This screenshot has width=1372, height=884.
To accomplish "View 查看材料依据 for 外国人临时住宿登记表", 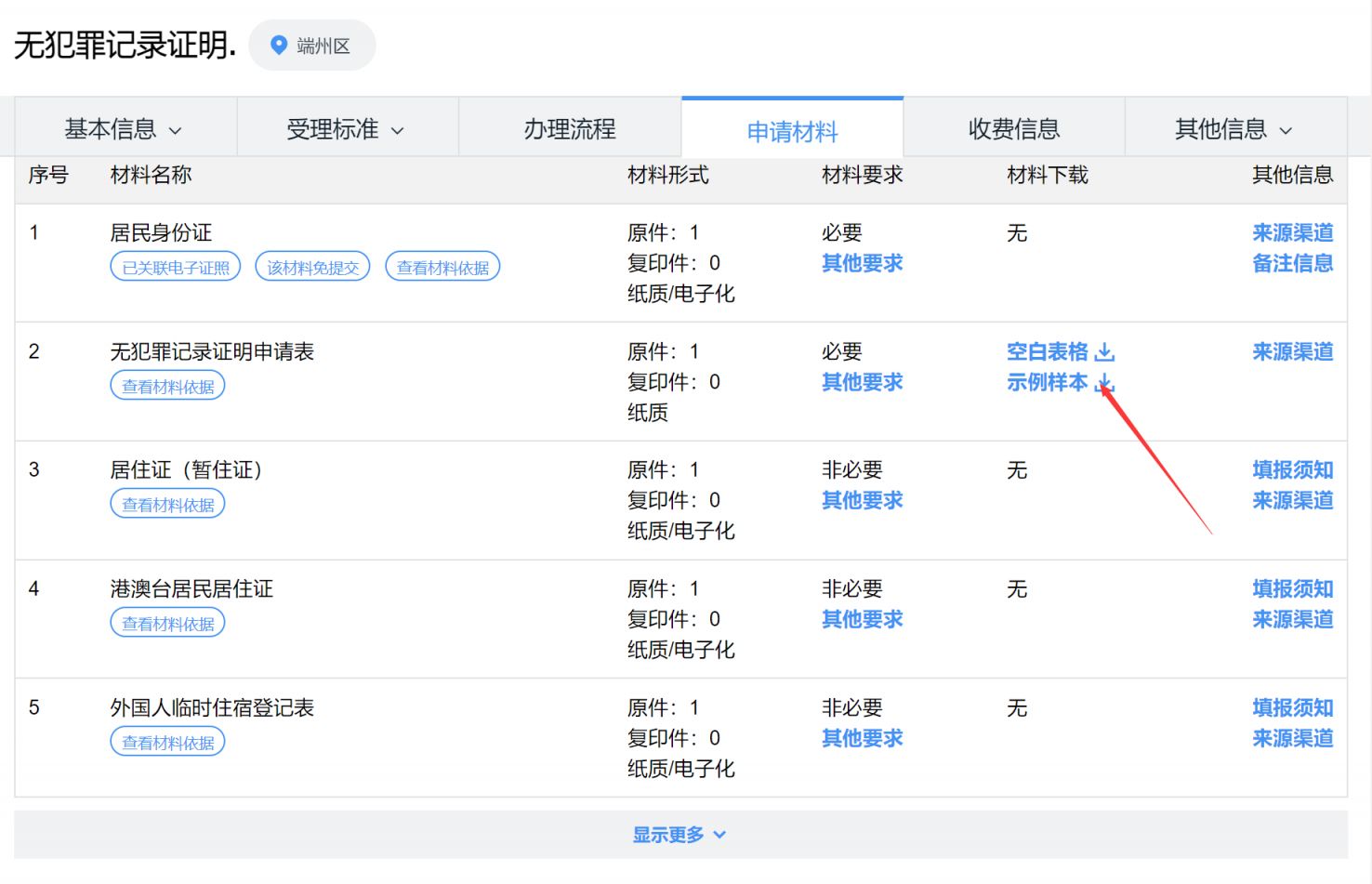I will (x=168, y=743).
